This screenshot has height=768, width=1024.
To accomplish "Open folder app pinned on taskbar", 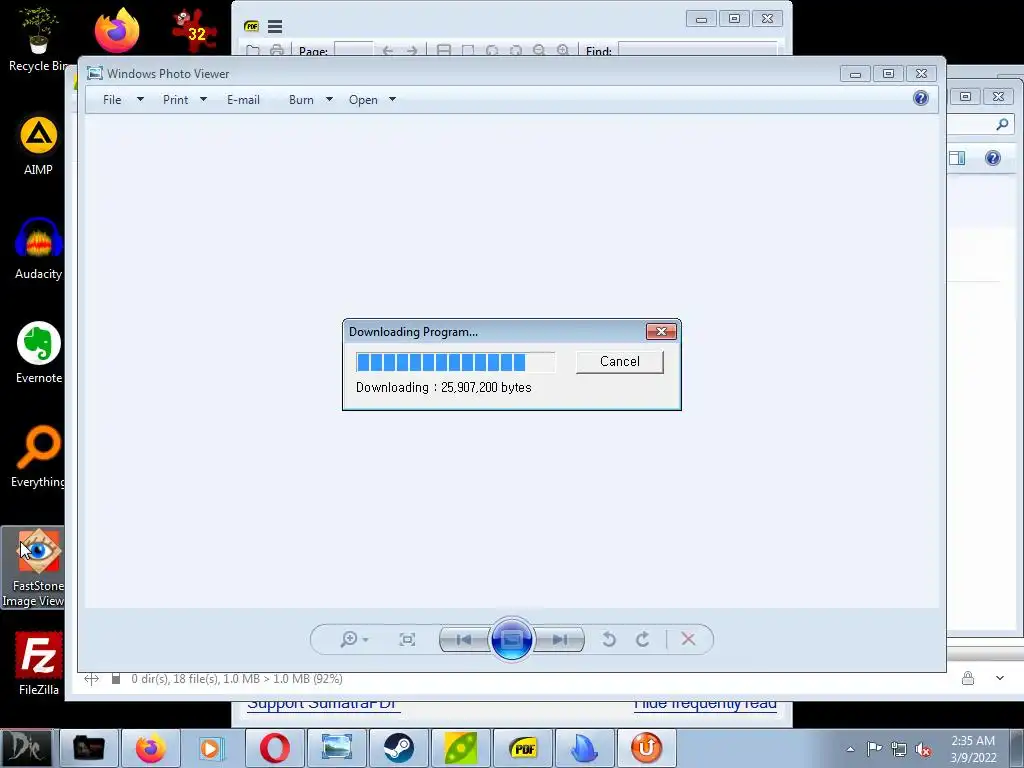I will 89,748.
